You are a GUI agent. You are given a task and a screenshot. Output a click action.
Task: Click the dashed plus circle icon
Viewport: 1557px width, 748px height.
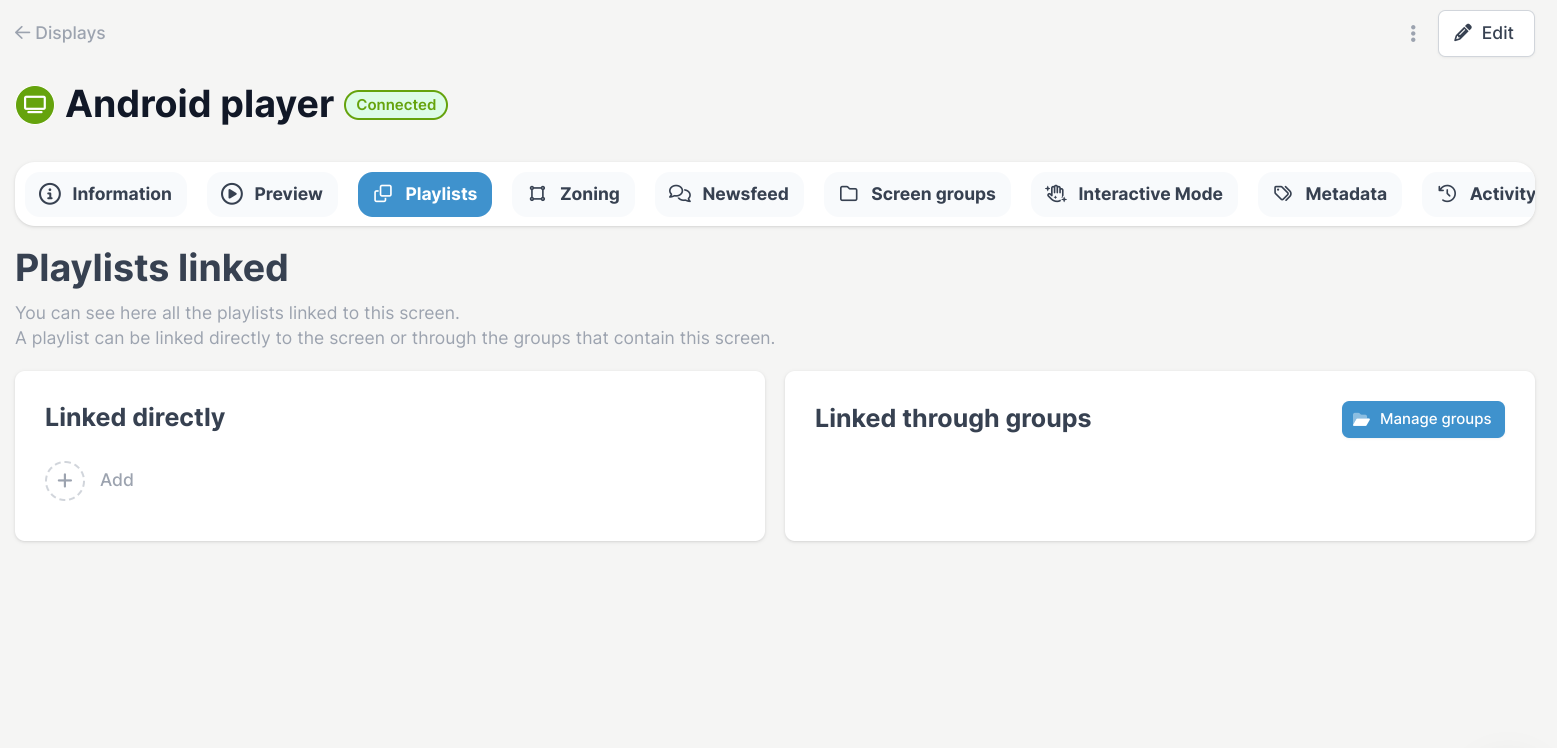pos(65,480)
